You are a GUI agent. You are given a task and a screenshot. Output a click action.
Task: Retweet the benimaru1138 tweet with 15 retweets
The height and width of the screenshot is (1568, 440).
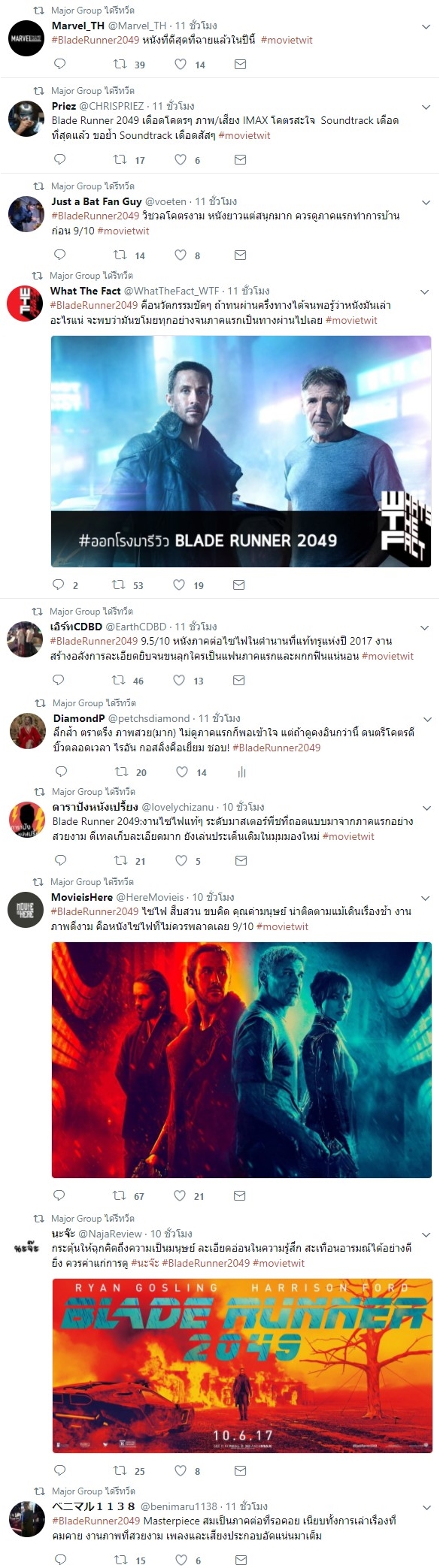click(120, 1560)
